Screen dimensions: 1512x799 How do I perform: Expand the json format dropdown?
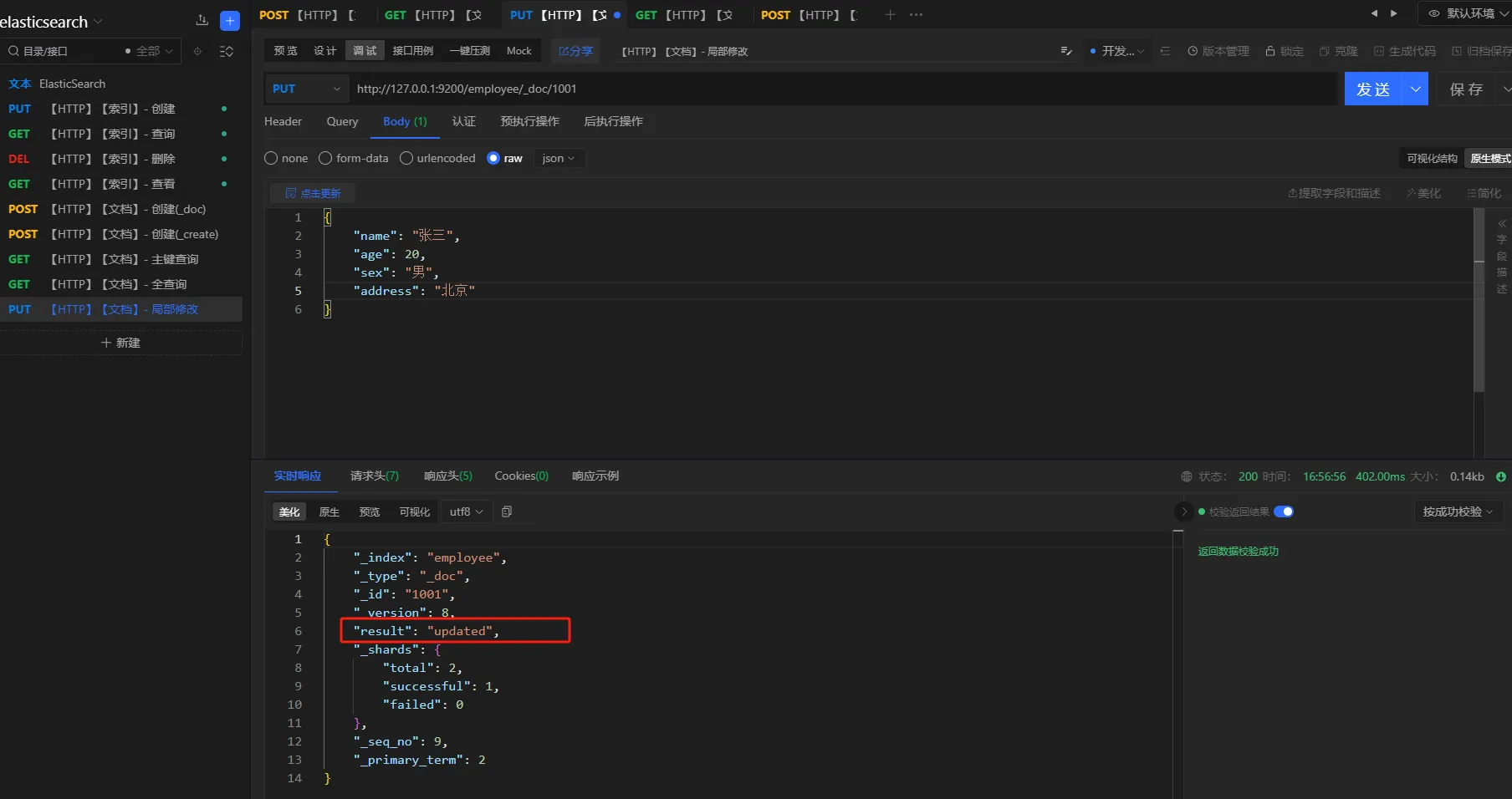[x=558, y=158]
